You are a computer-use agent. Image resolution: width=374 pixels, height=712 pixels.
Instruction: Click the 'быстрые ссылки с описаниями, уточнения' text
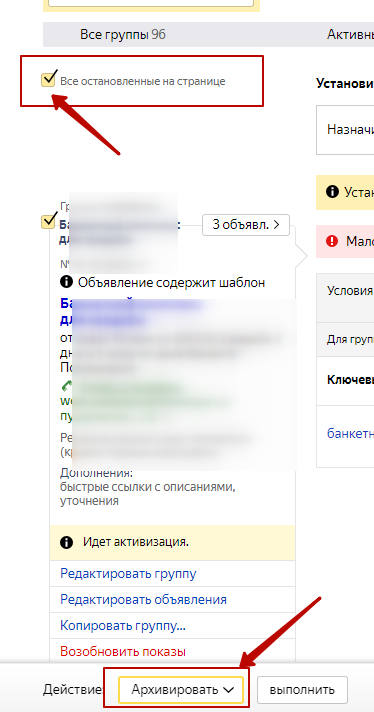[x=148, y=494]
